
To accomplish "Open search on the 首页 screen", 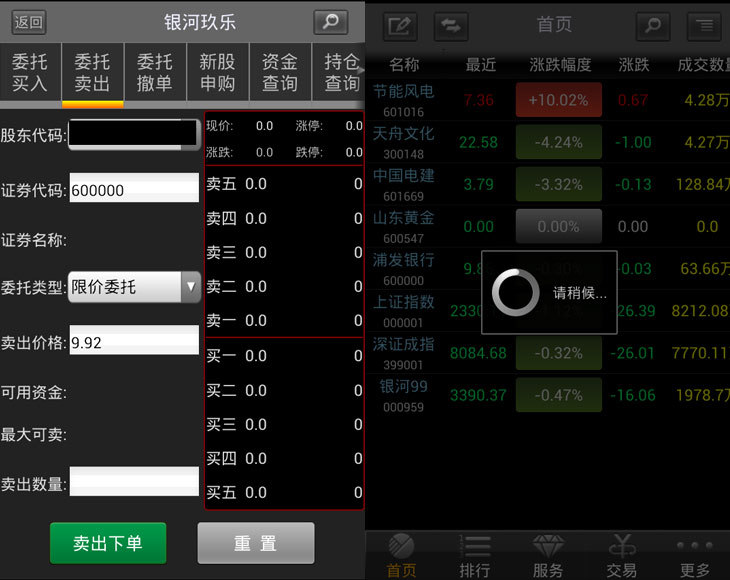I will (653, 26).
